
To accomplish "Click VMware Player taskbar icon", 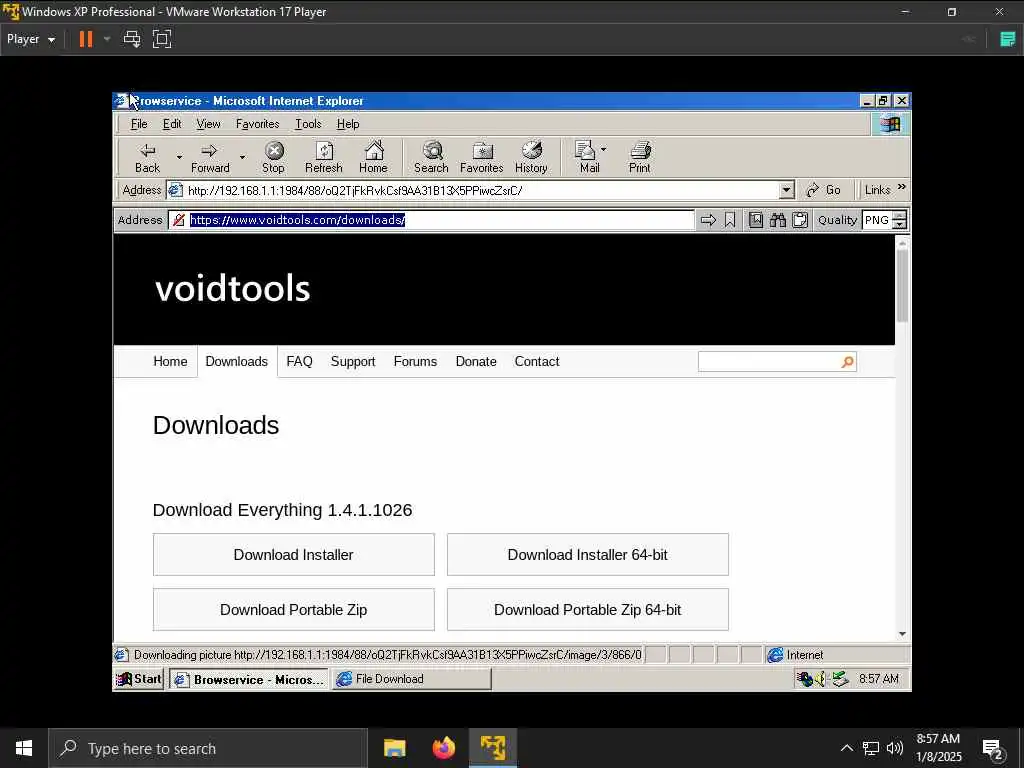I will (493, 748).
